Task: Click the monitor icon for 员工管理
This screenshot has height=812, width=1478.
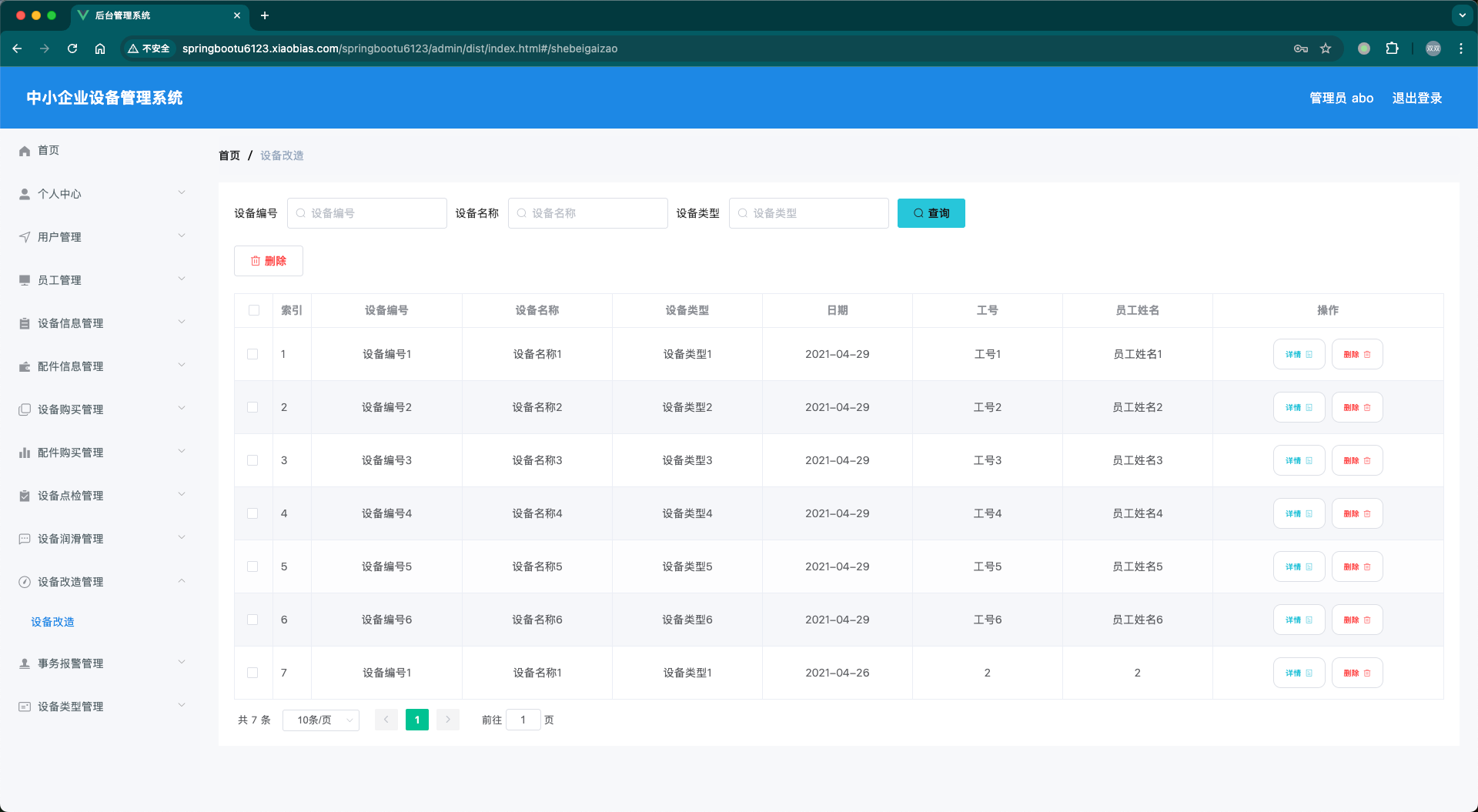Action: click(25, 280)
